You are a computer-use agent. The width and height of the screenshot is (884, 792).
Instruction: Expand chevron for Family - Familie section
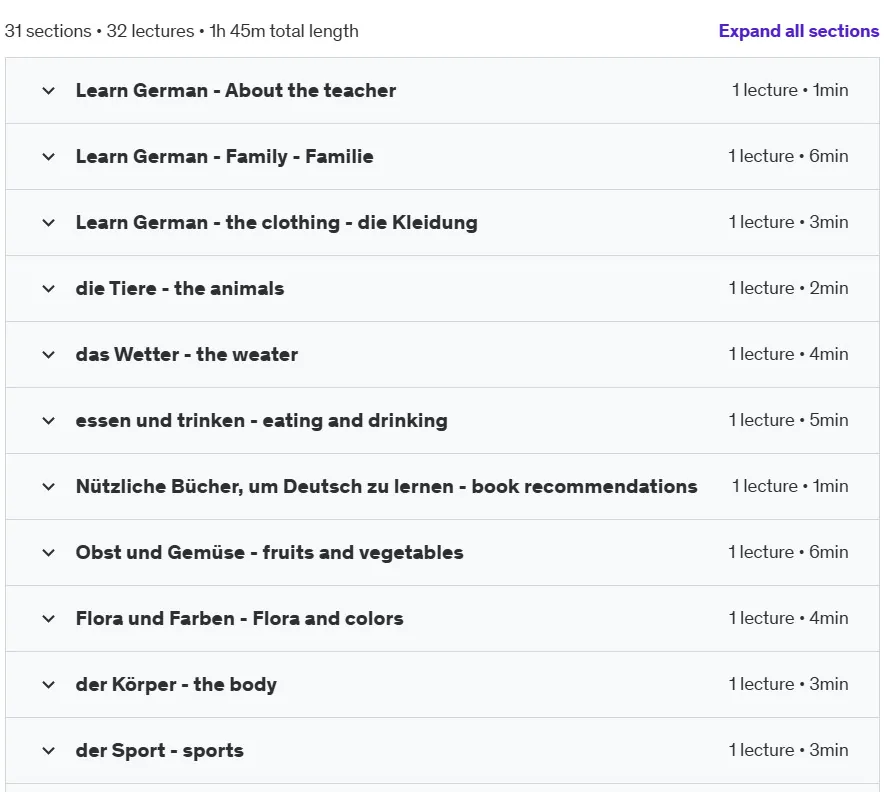[48, 157]
